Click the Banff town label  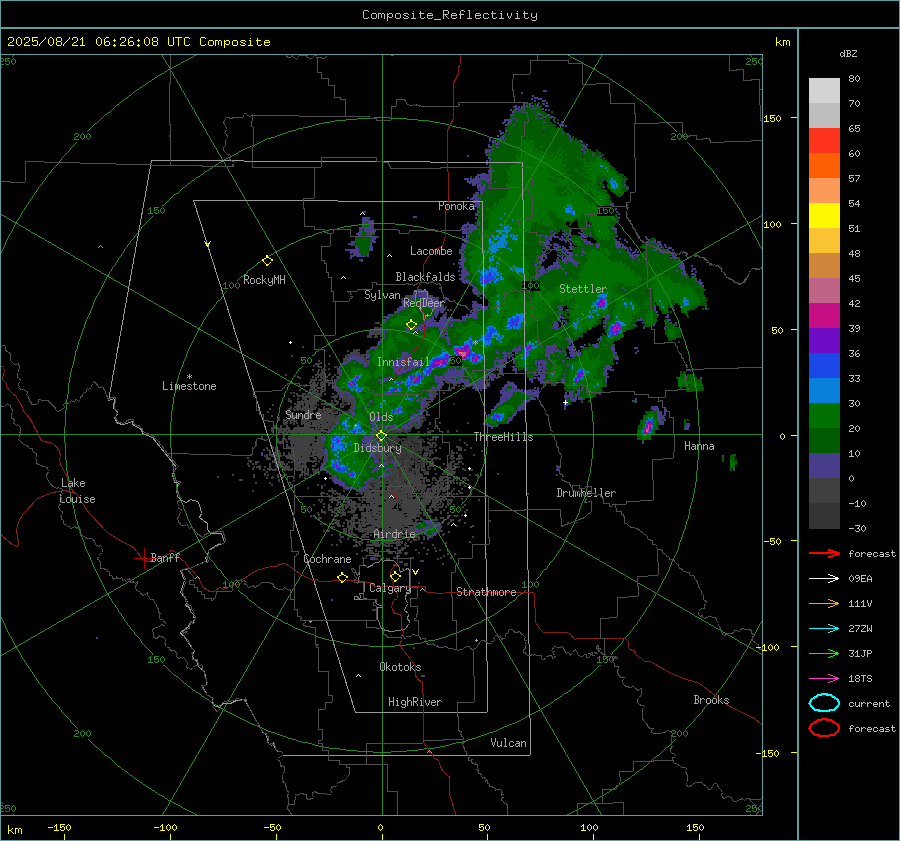(165, 557)
